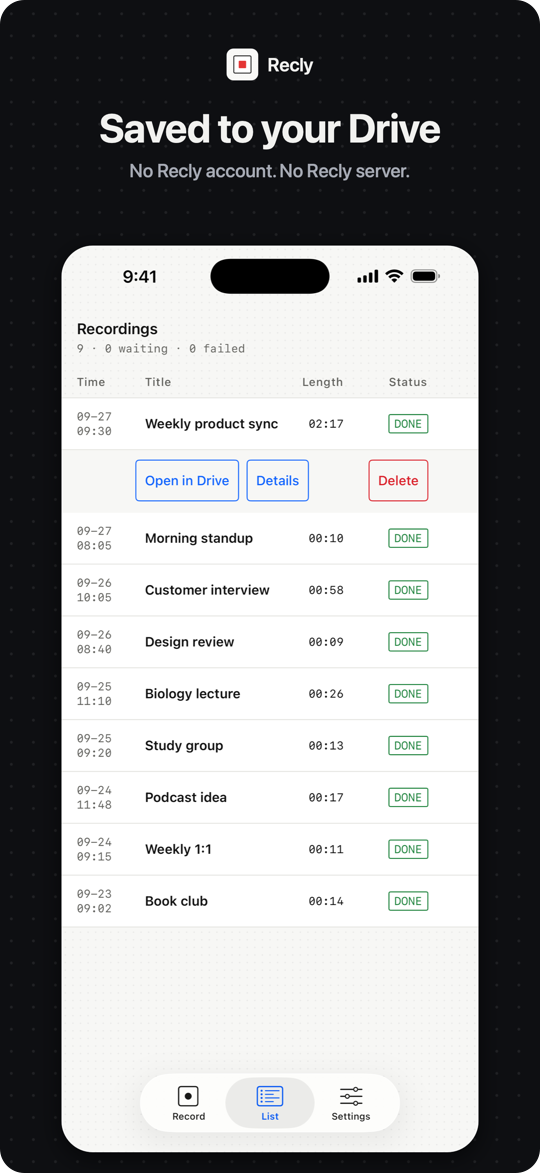Select the Morning standup recording
Viewport: 540px width, 1173px height.
coord(270,538)
